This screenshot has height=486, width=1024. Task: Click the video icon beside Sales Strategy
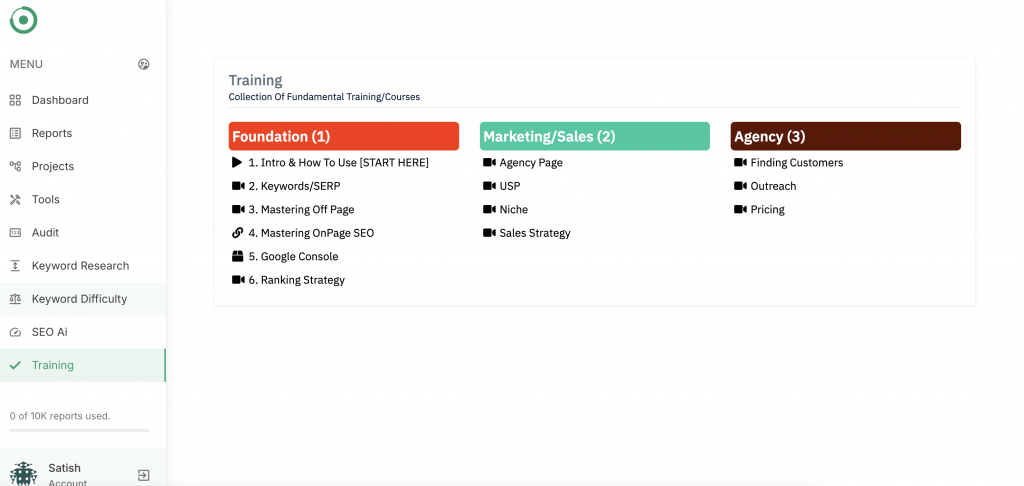[x=489, y=233]
